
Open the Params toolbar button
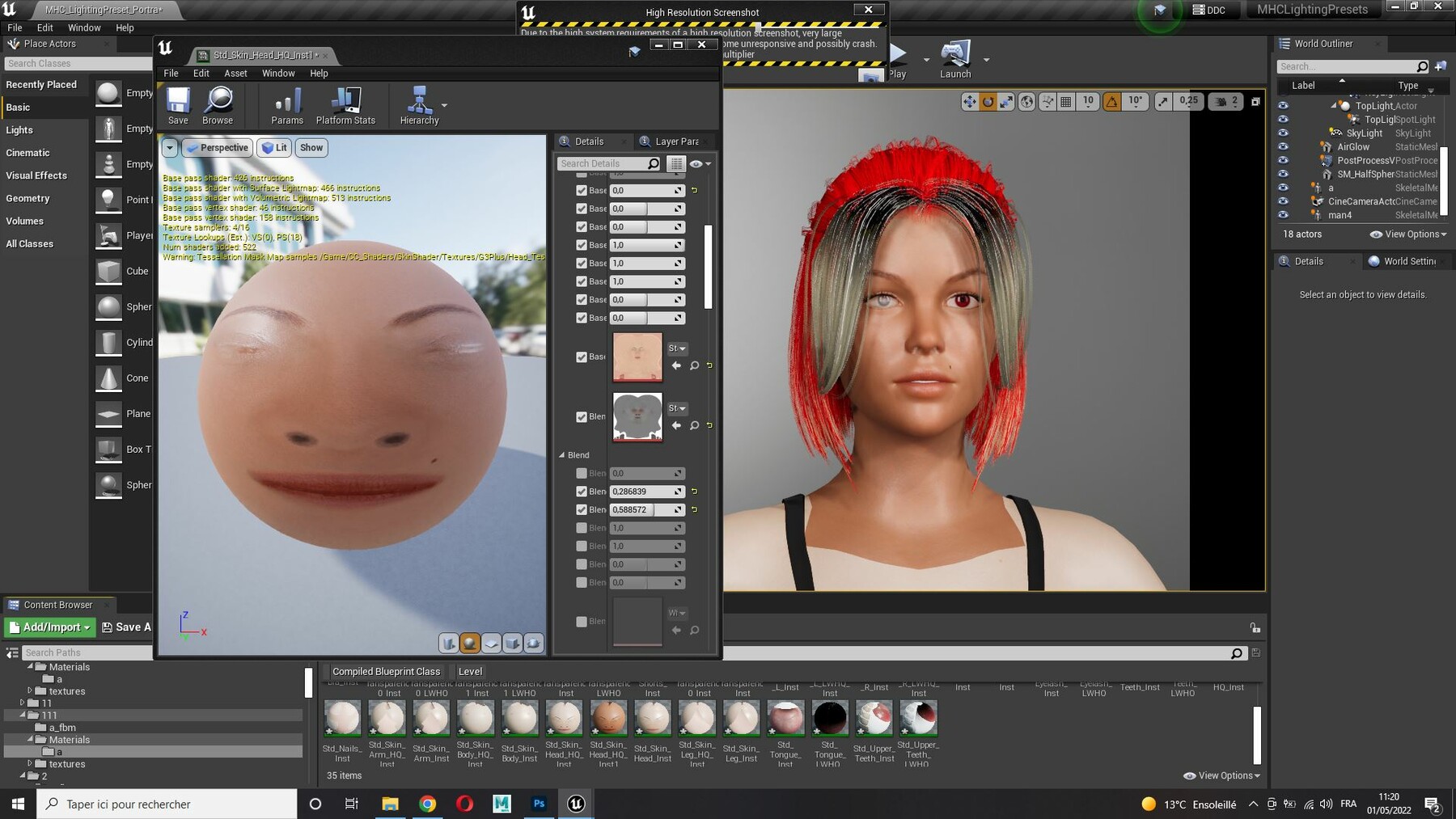[287, 105]
